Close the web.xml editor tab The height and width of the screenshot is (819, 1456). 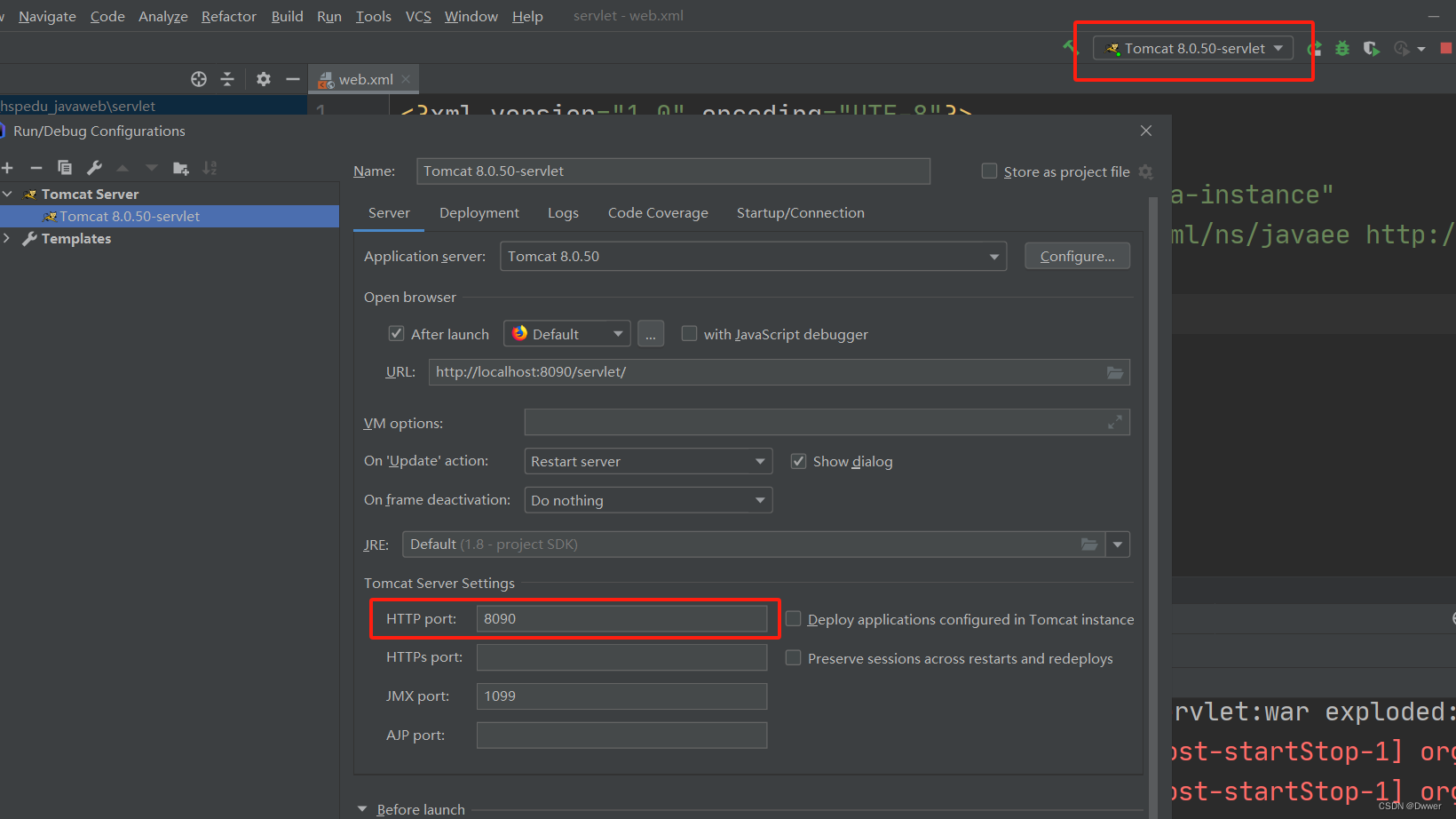click(406, 79)
